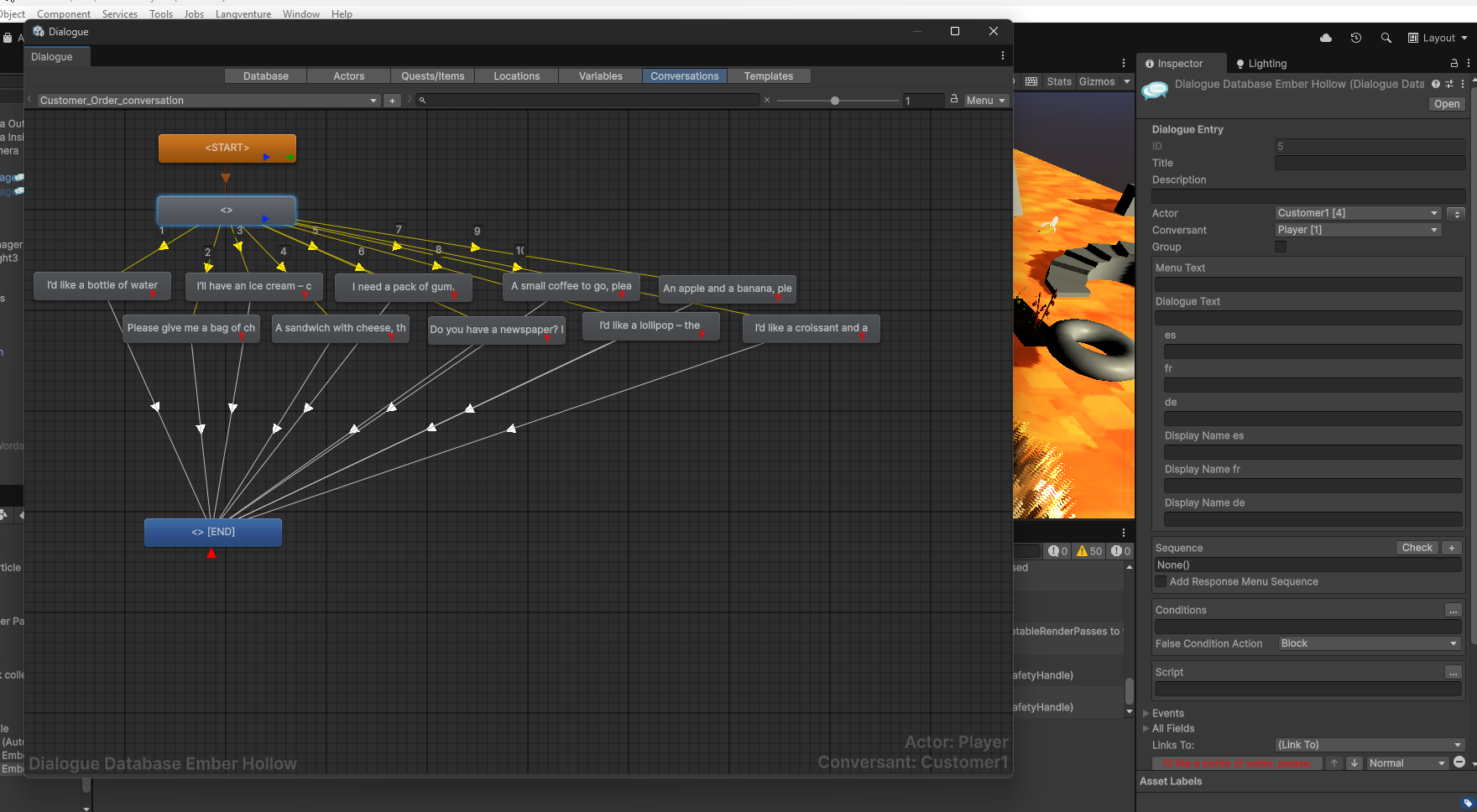The height and width of the screenshot is (812, 1477).
Task: Open the Lighting tab
Action: [x=1261, y=64]
